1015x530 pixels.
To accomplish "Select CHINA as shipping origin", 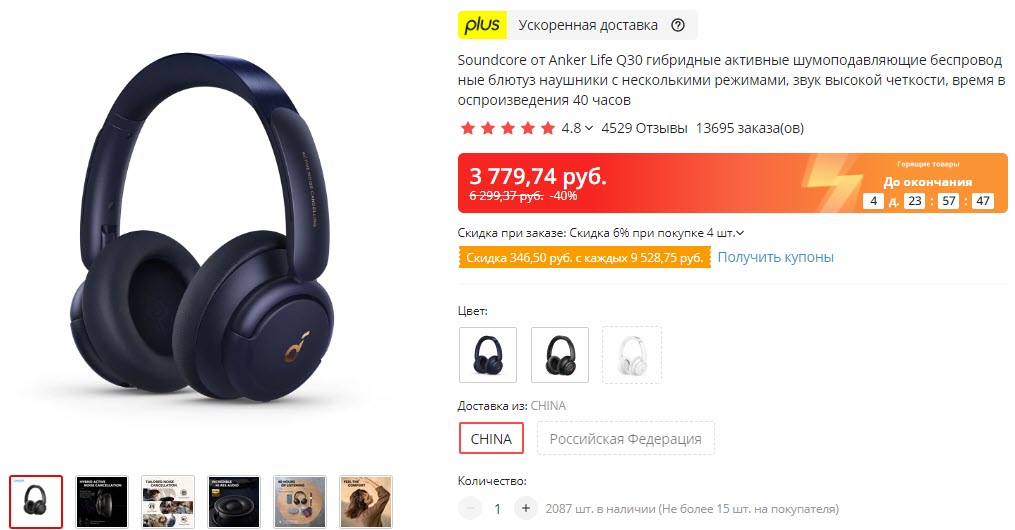I will click(x=491, y=439).
